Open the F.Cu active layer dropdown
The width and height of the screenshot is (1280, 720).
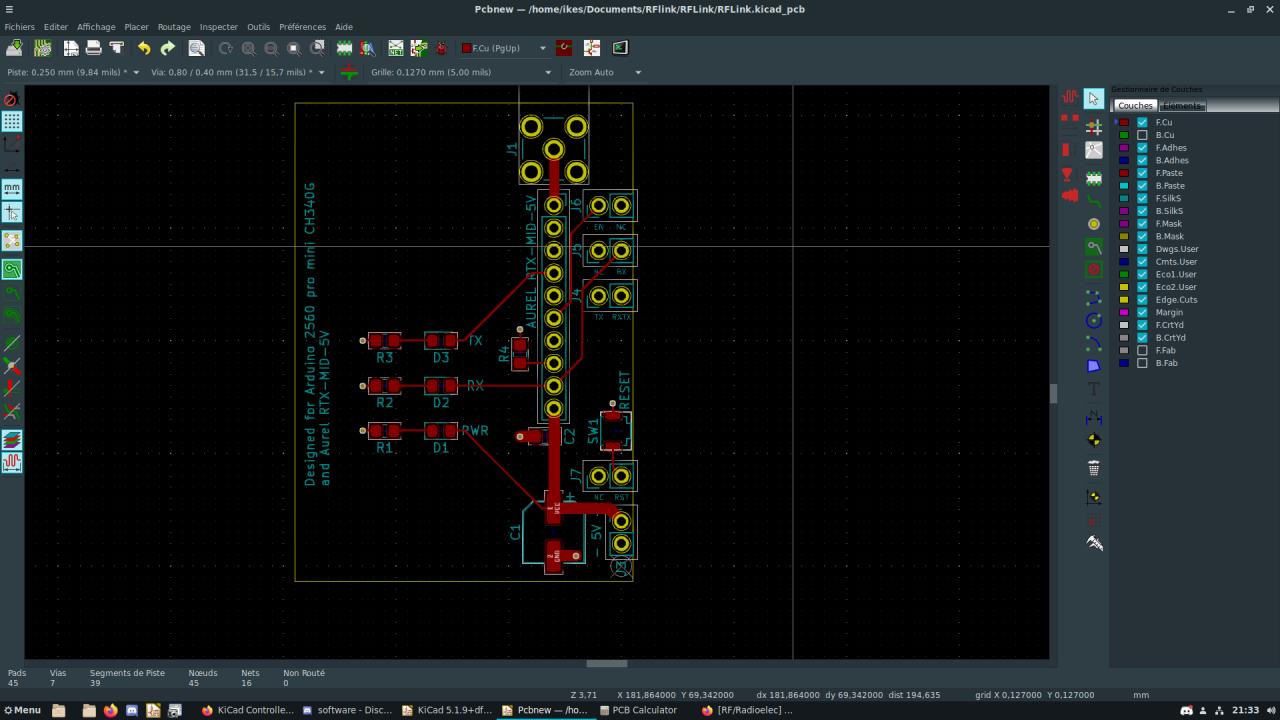point(543,48)
